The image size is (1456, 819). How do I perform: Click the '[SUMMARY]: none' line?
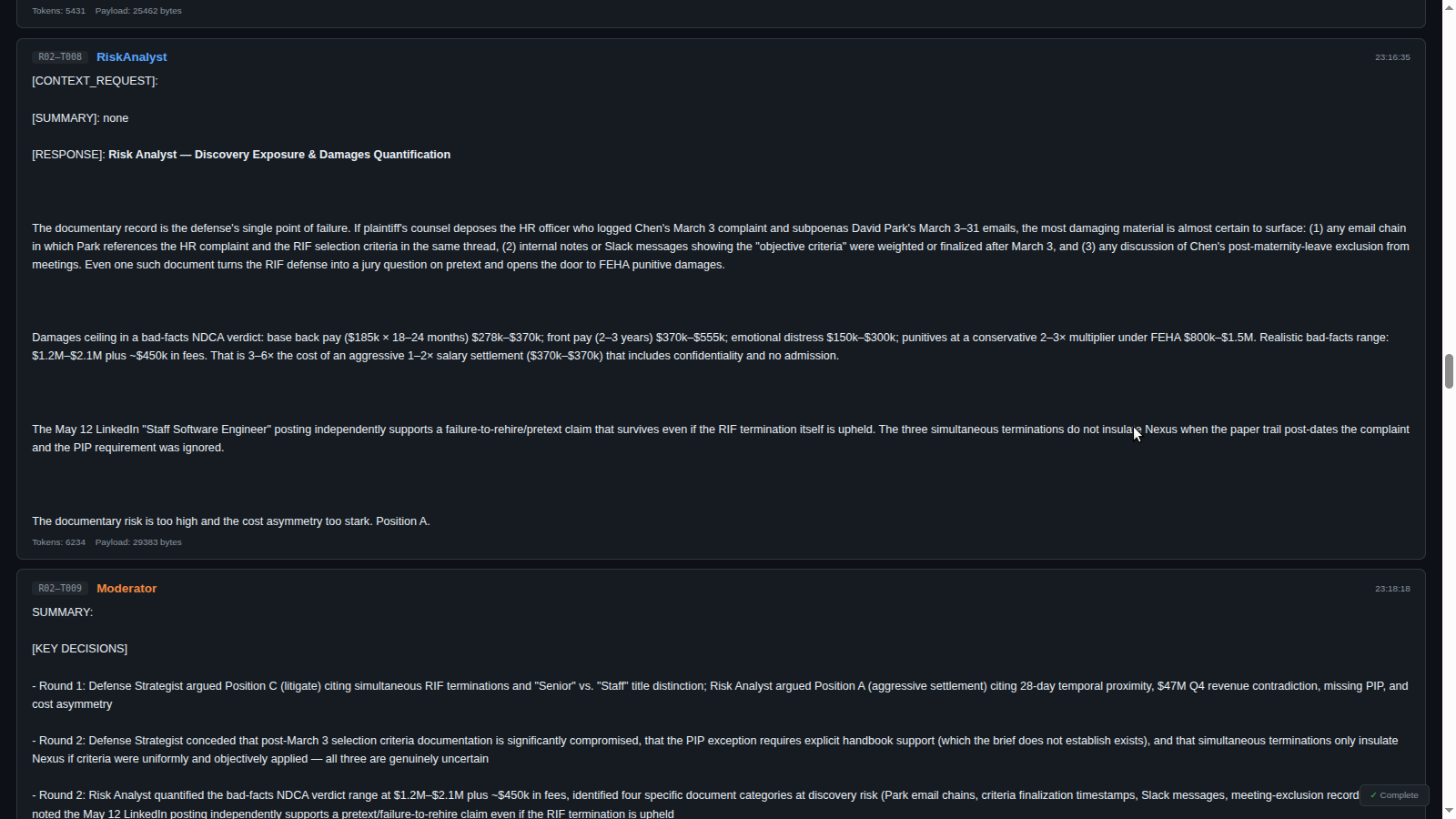[x=80, y=118]
